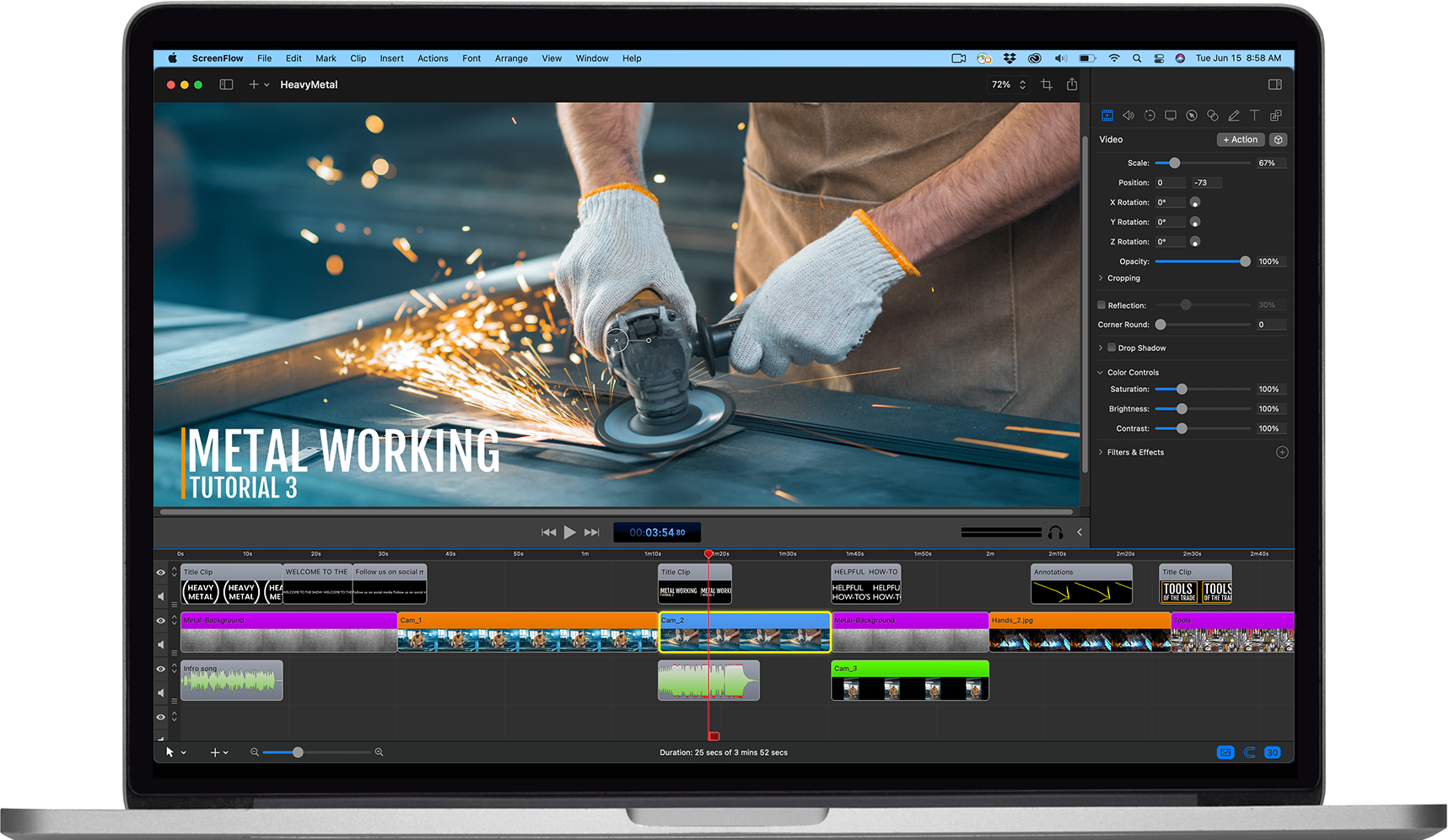
Task: Click the crop icon in the title bar
Action: (1046, 84)
